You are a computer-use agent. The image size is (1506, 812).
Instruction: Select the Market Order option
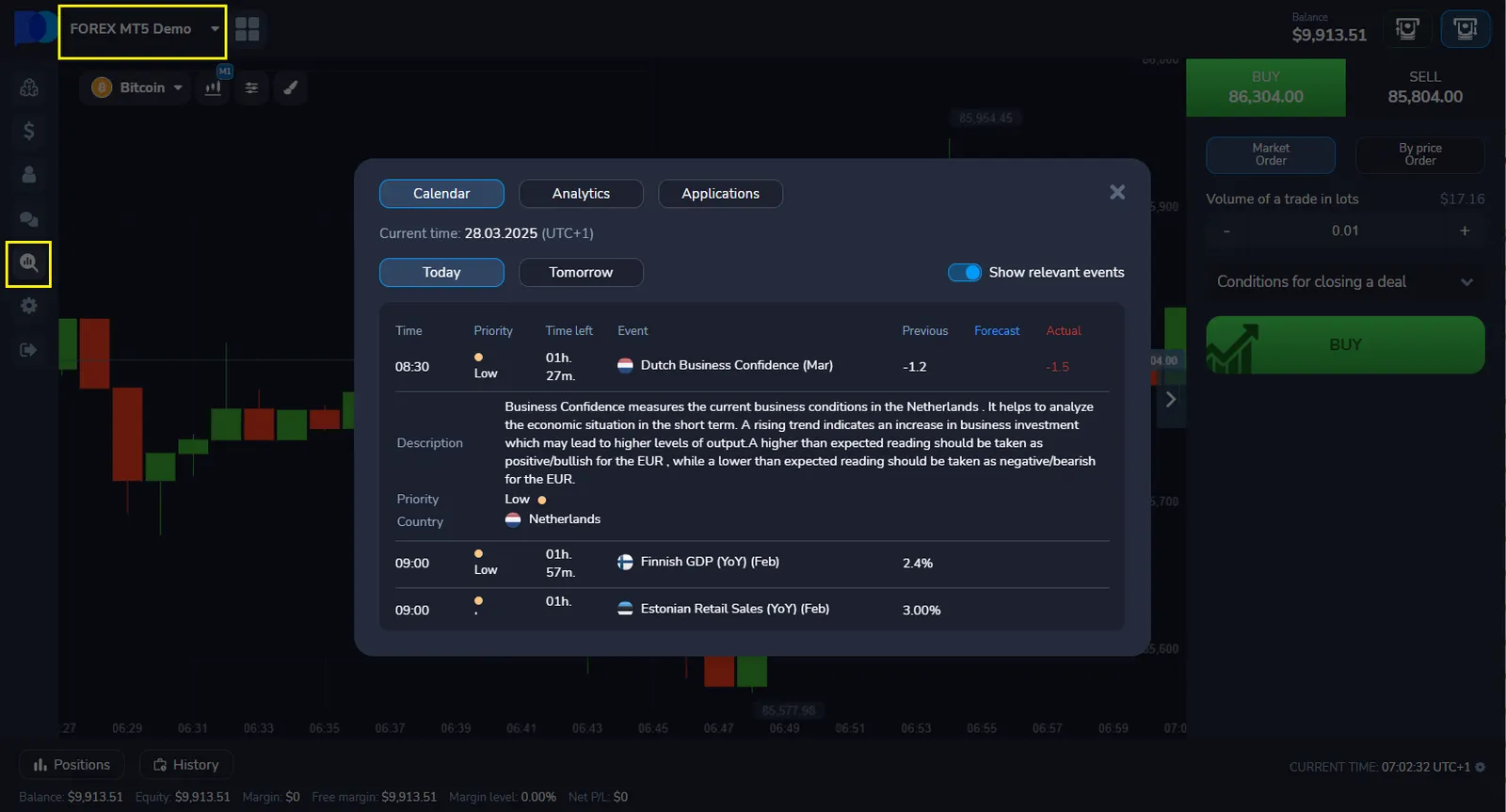click(1270, 154)
